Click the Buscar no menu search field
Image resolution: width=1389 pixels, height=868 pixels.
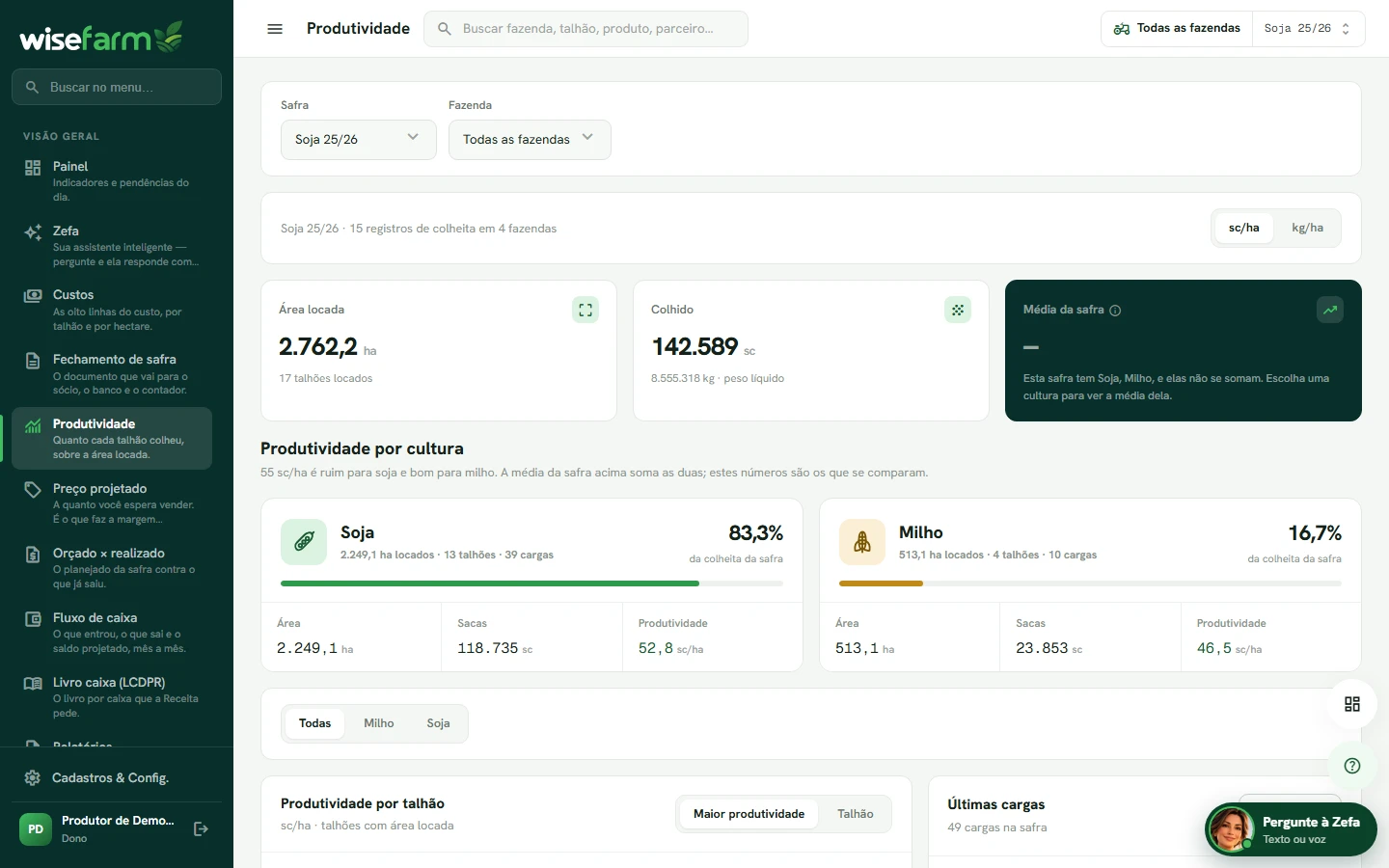point(117,87)
